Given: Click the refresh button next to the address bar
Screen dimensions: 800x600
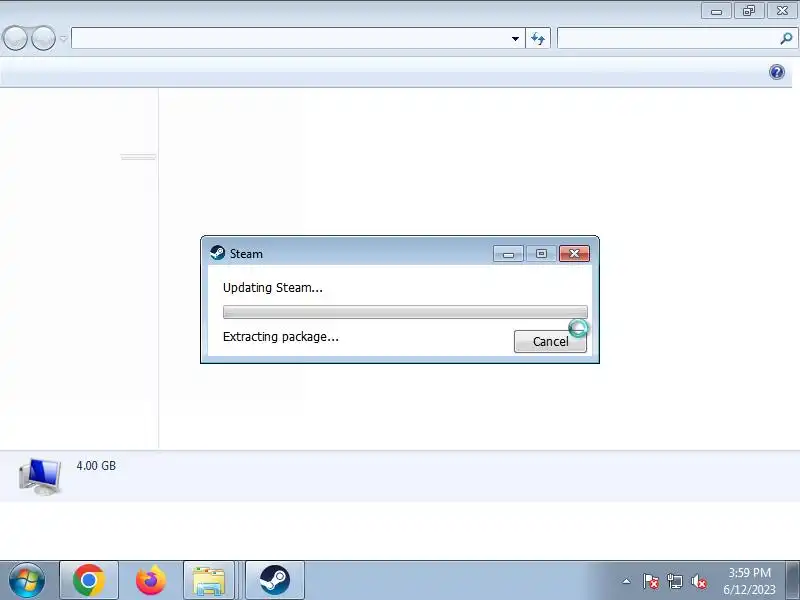Looking at the screenshot, I should coord(538,39).
